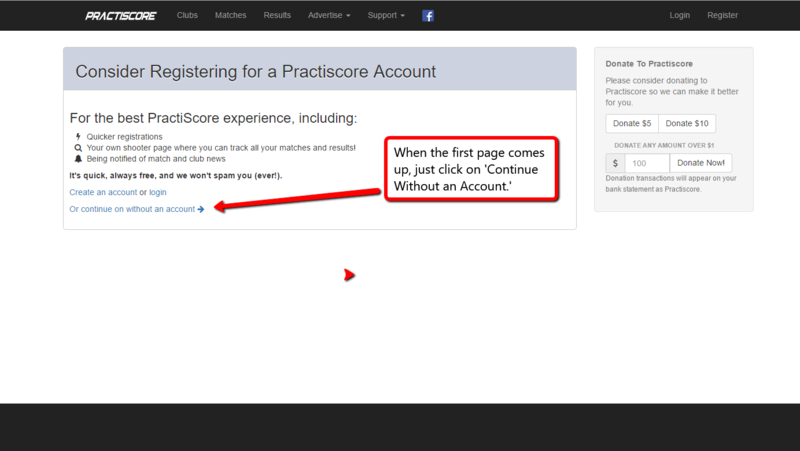Click the Donate $10 button
800x451 pixels.
pyautogui.click(x=687, y=123)
